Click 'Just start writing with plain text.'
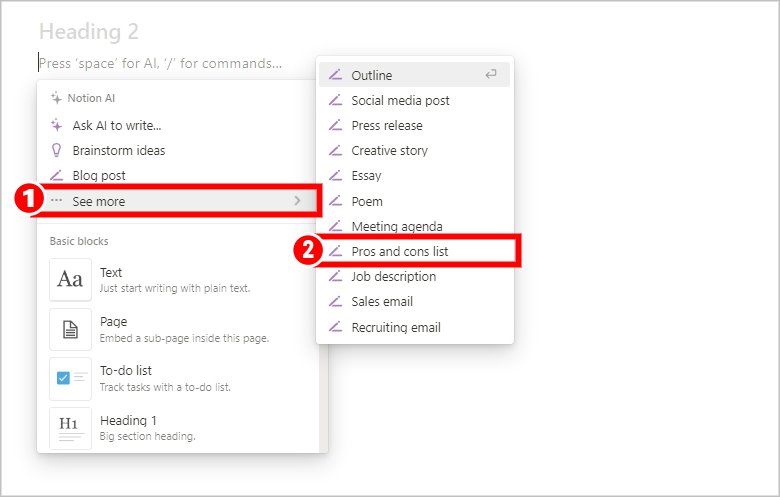This screenshot has width=780, height=497. point(175,288)
